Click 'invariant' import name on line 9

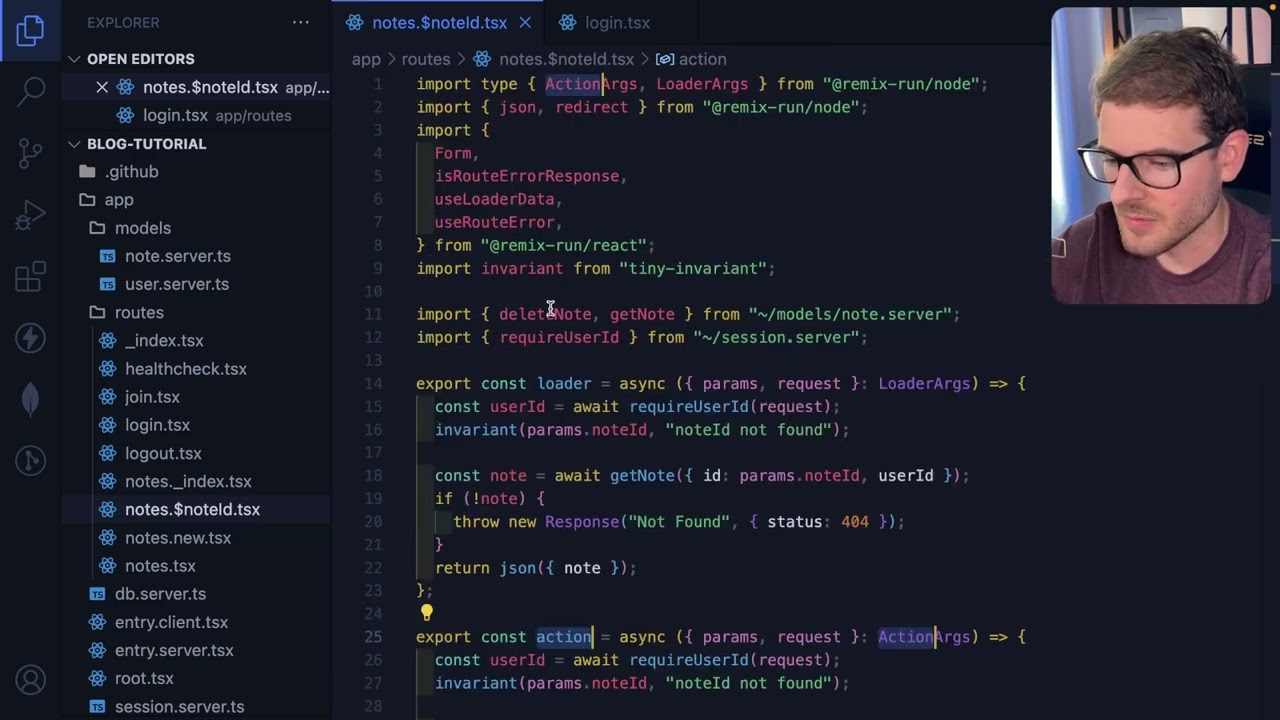(x=522, y=268)
